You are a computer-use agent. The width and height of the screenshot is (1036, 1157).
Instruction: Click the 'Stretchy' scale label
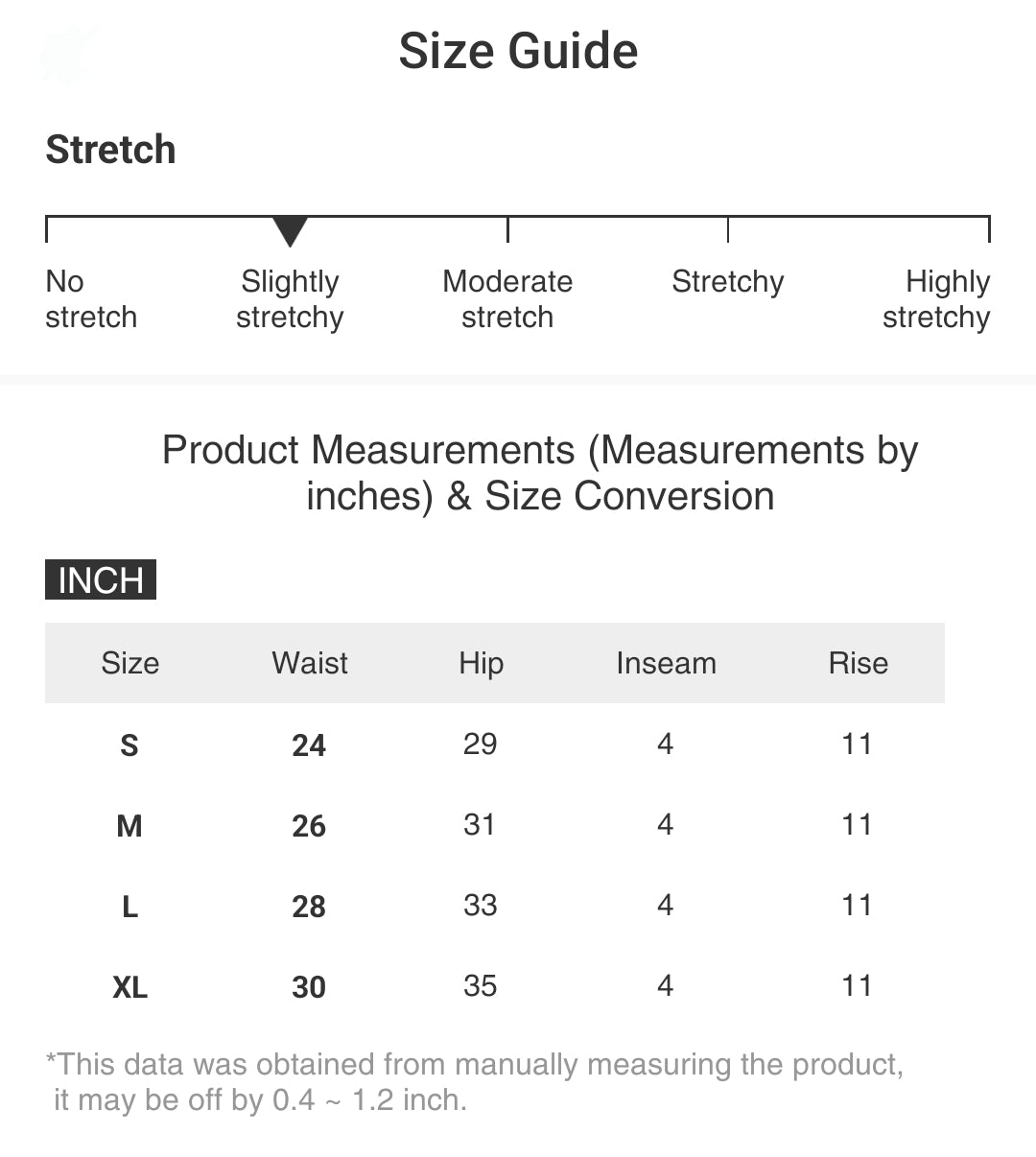[727, 282]
